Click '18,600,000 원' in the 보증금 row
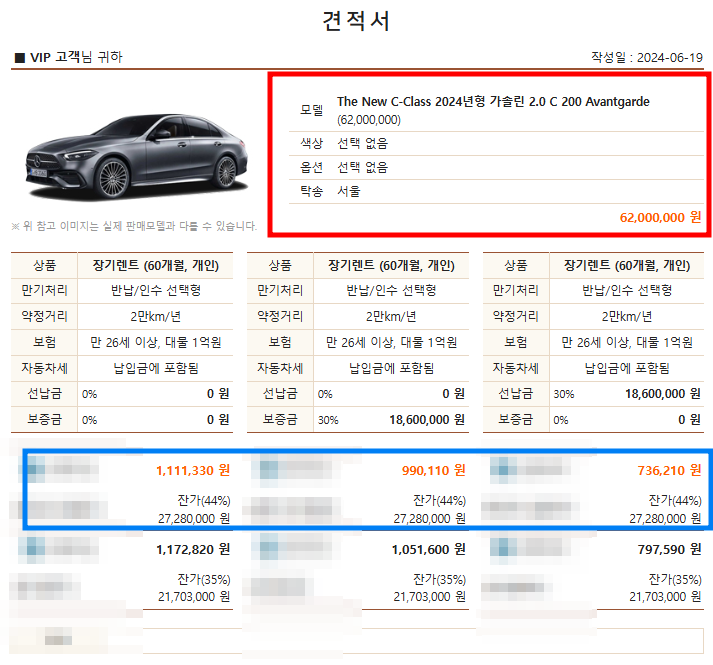 [x=427, y=419]
